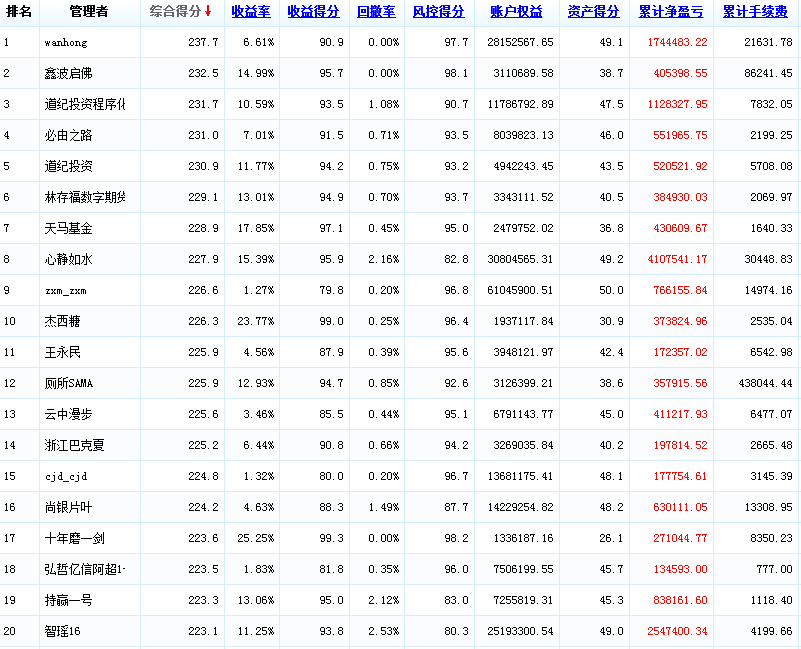The height and width of the screenshot is (649, 801).
Task: Sort by the 资产得分 column header
Action: (593, 12)
